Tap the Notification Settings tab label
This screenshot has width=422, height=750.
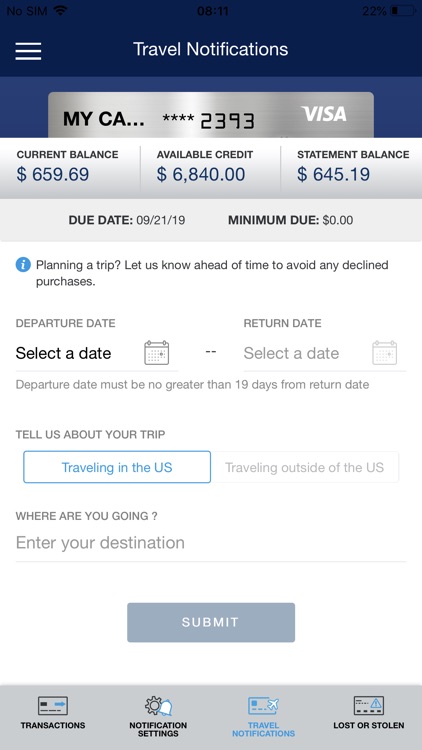click(158, 729)
